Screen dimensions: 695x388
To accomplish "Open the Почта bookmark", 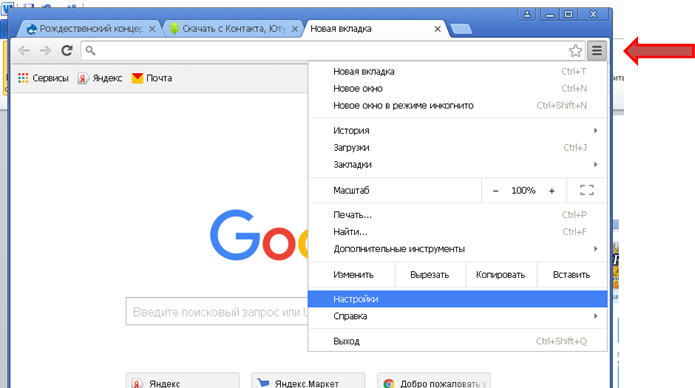I will click(152, 78).
